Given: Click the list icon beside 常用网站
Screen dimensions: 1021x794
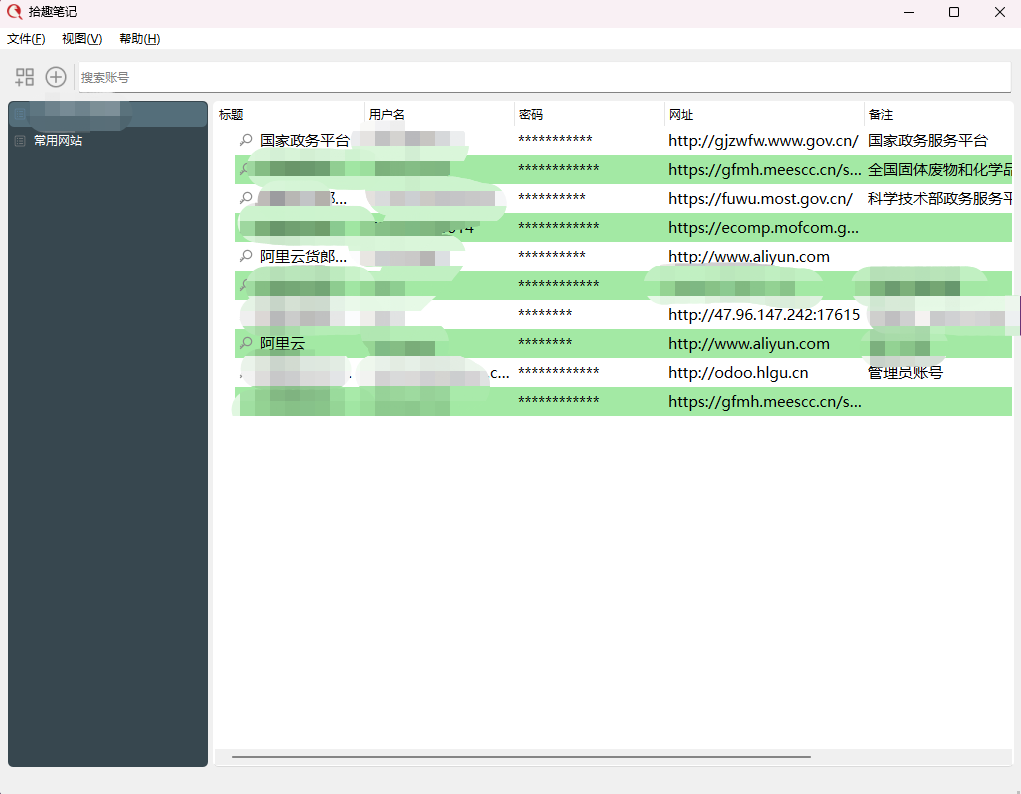Looking at the screenshot, I should [20, 141].
